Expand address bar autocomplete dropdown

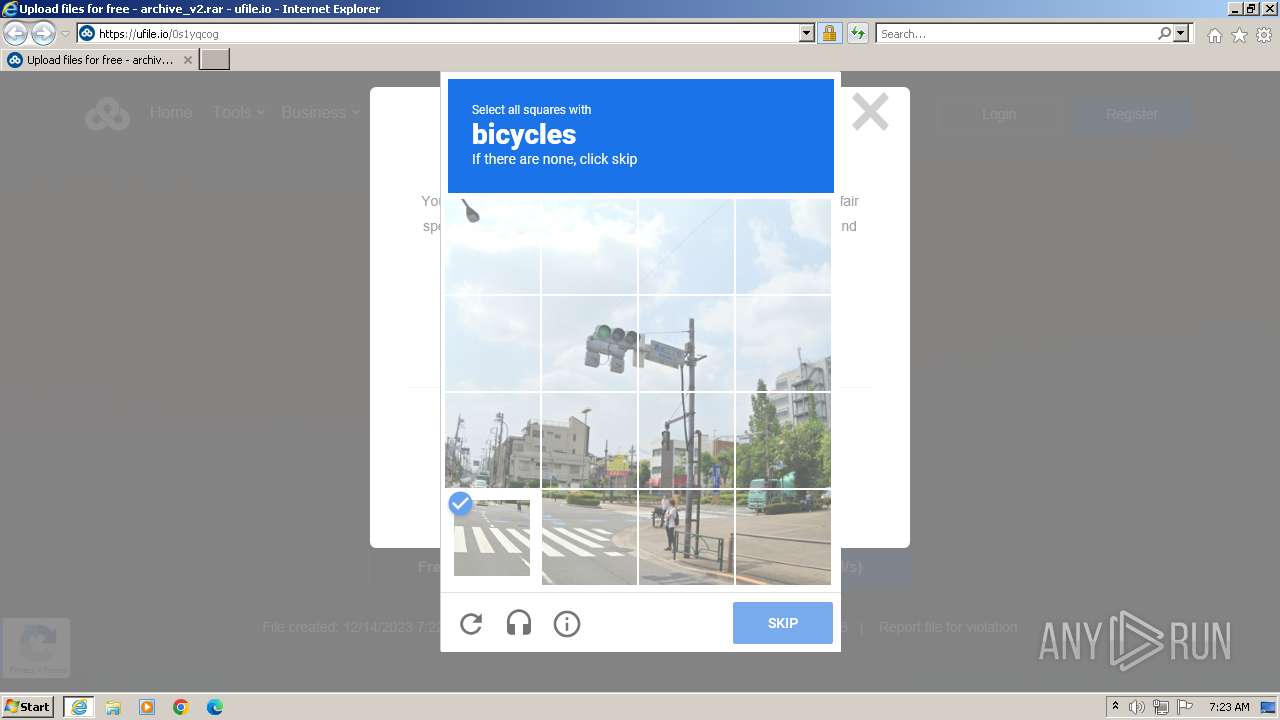(x=807, y=33)
